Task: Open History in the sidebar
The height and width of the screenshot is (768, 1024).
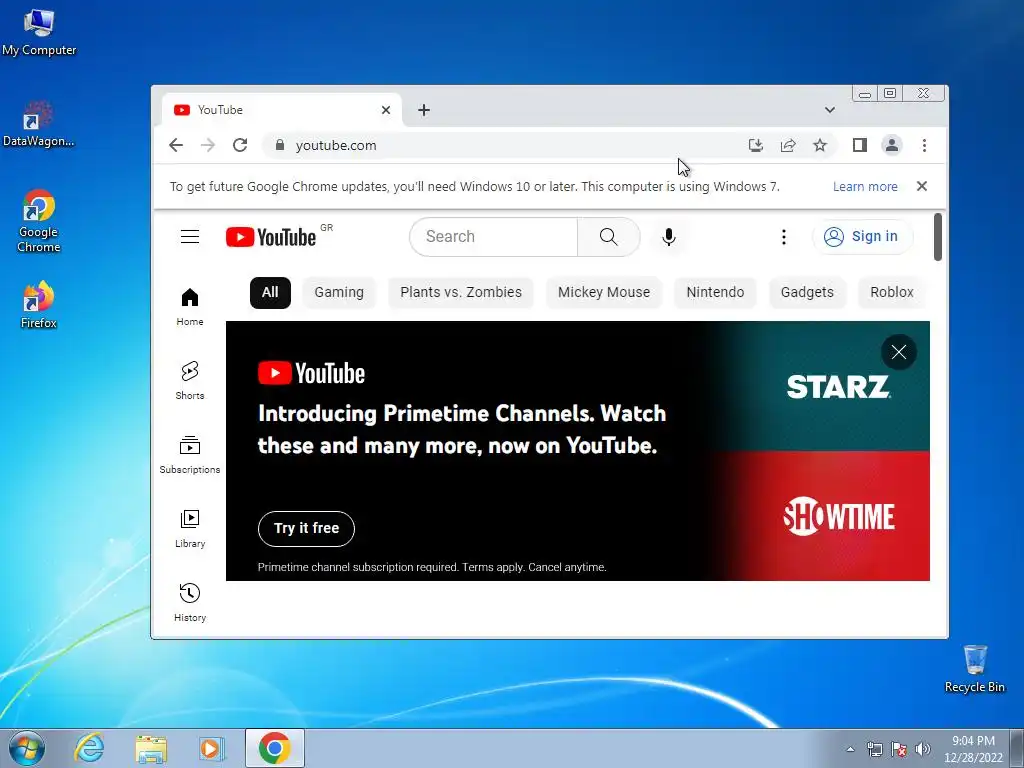Action: 190,602
